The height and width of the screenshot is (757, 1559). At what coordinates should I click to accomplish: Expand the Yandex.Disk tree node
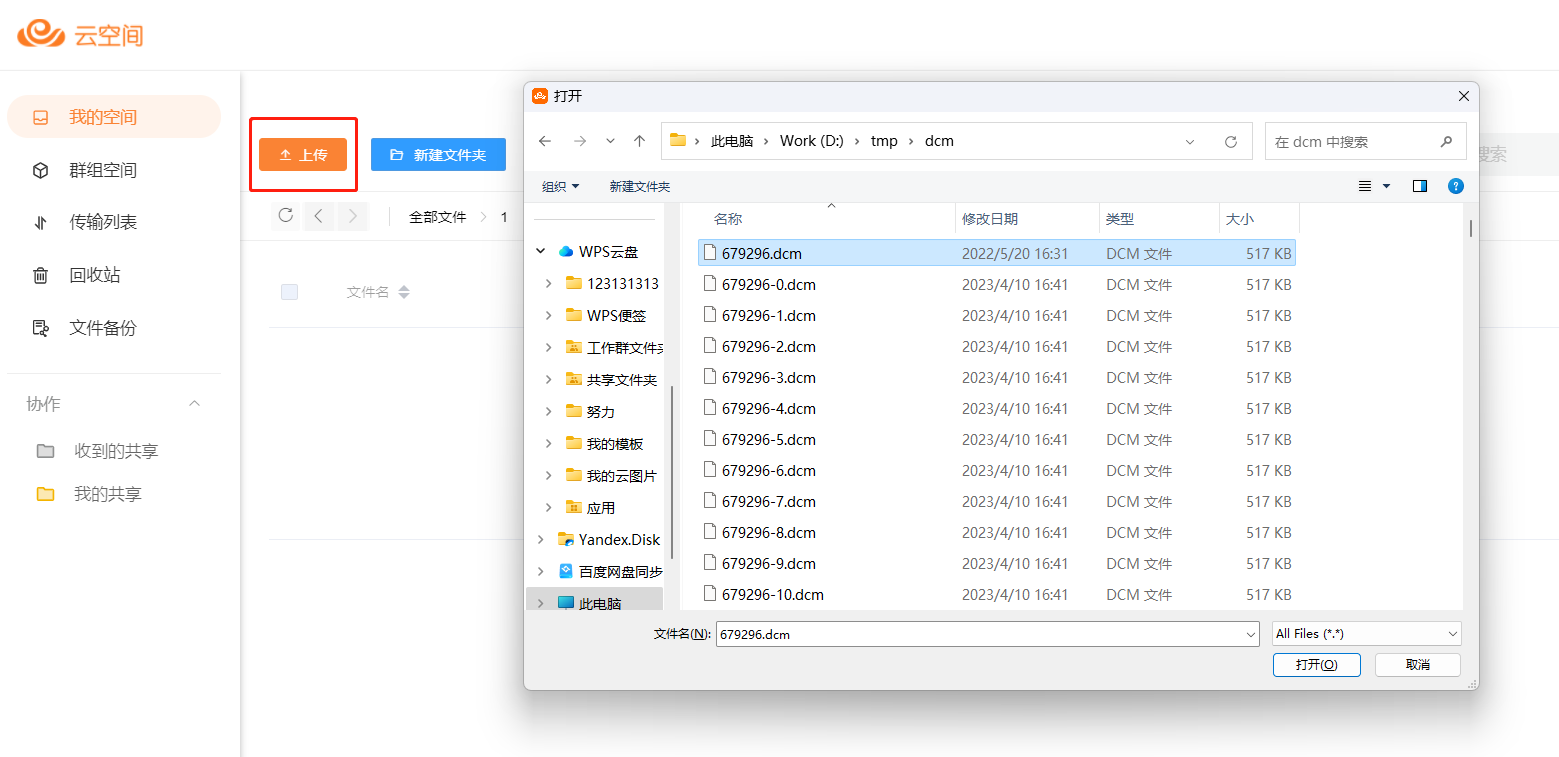click(541, 539)
